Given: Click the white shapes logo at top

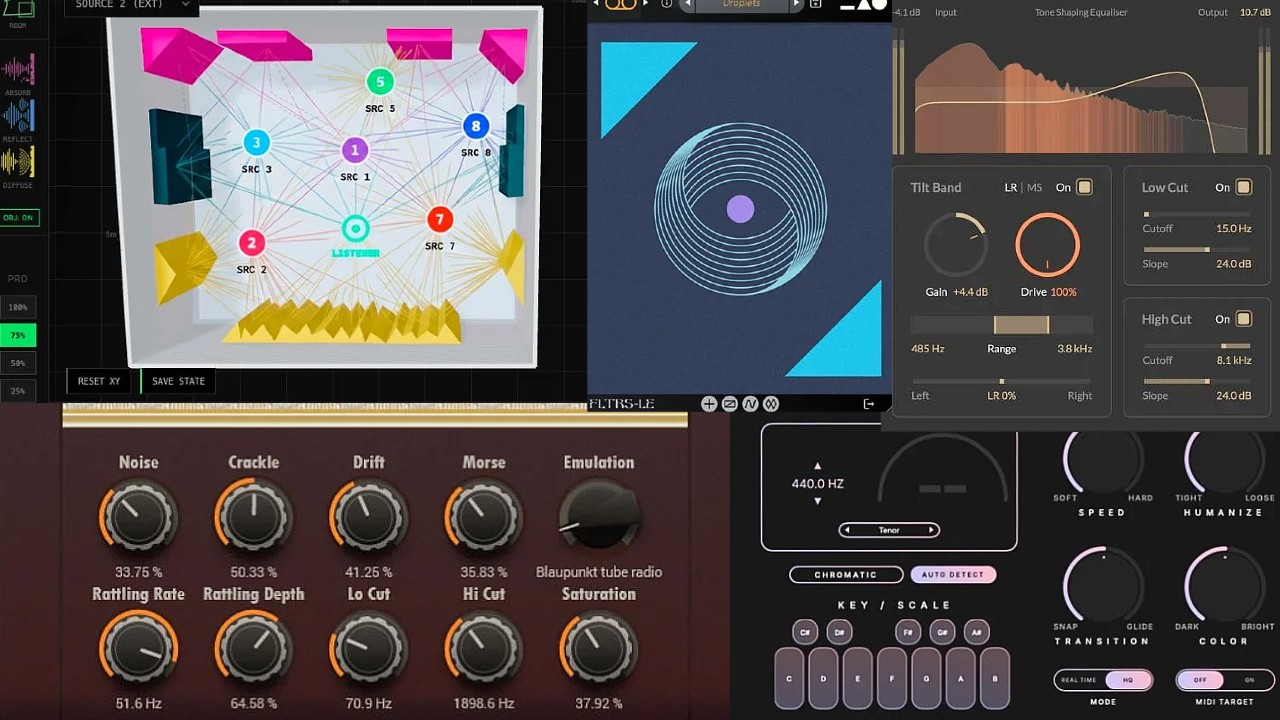Looking at the screenshot, I should point(863,5).
